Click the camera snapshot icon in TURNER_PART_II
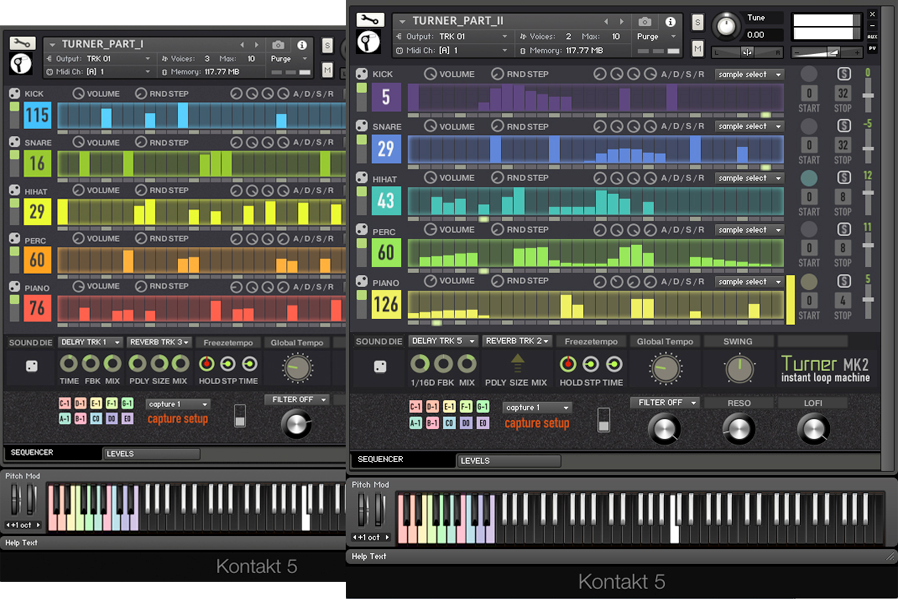898x599 pixels. click(x=645, y=21)
